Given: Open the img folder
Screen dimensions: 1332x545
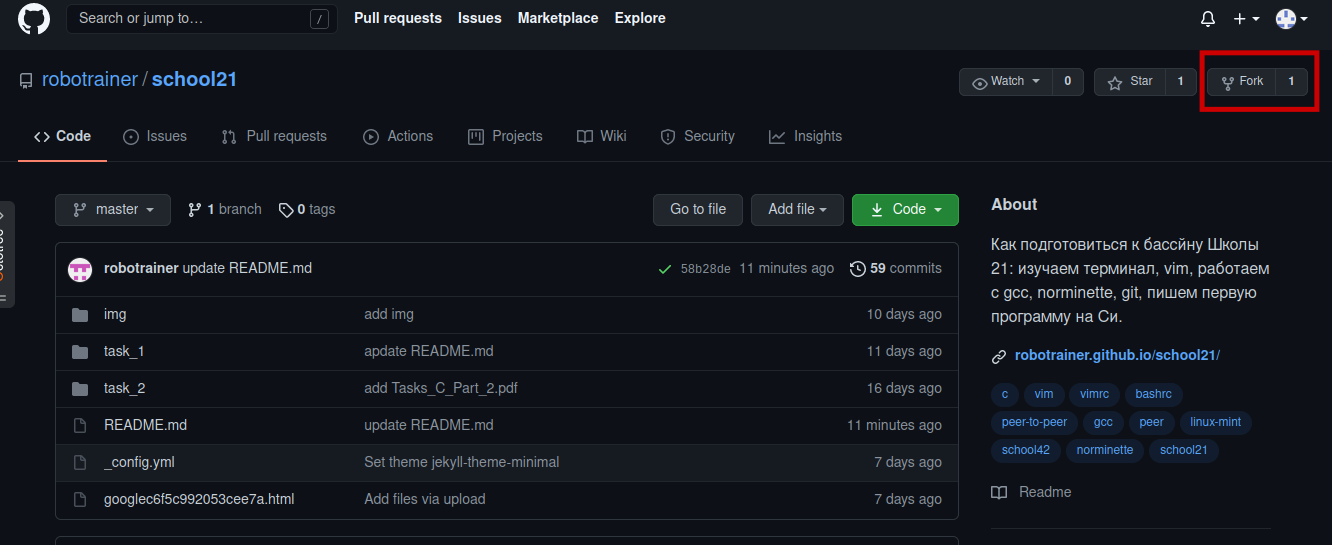Looking at the screenshot, I should tap(115, 315).
